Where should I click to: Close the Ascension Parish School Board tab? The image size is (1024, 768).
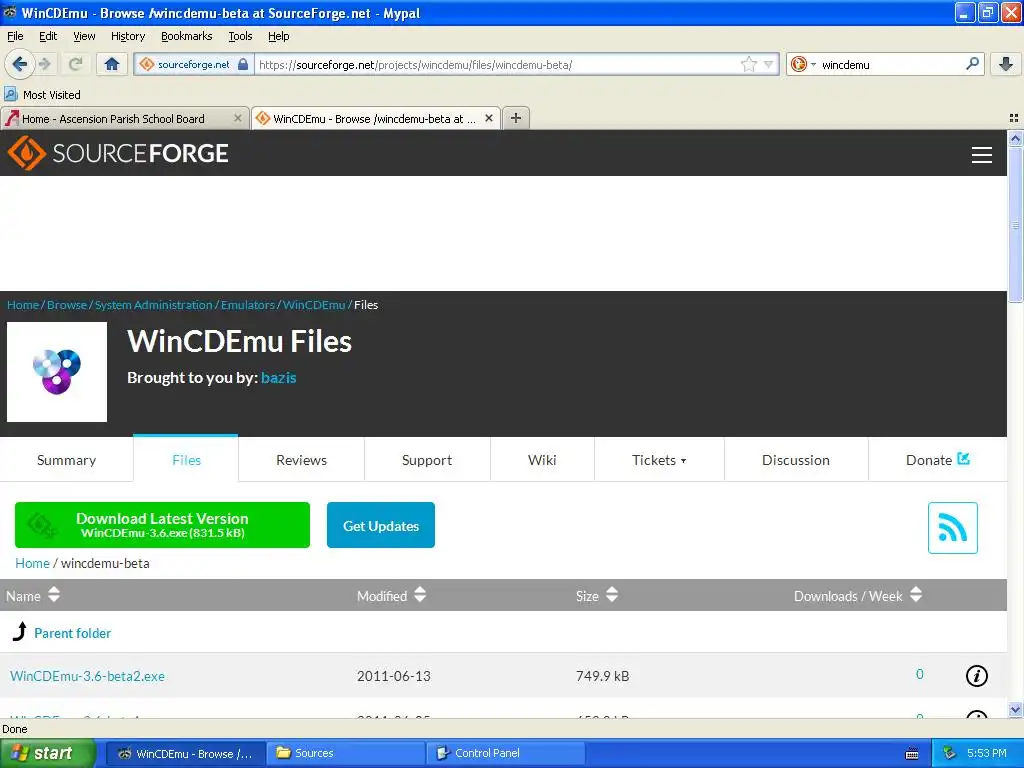[x=238, y=118]
